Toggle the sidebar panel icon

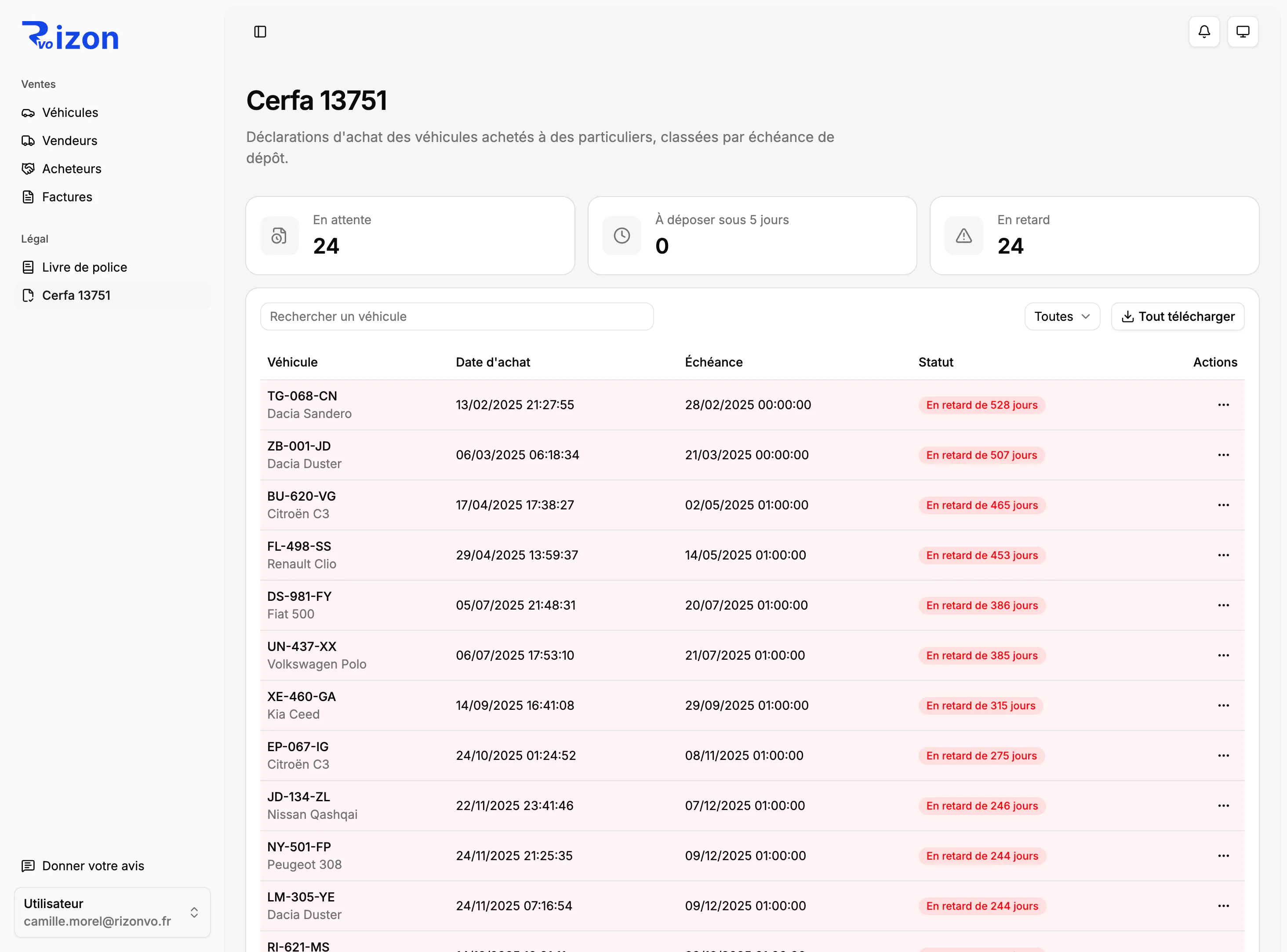tap(260, 32)
